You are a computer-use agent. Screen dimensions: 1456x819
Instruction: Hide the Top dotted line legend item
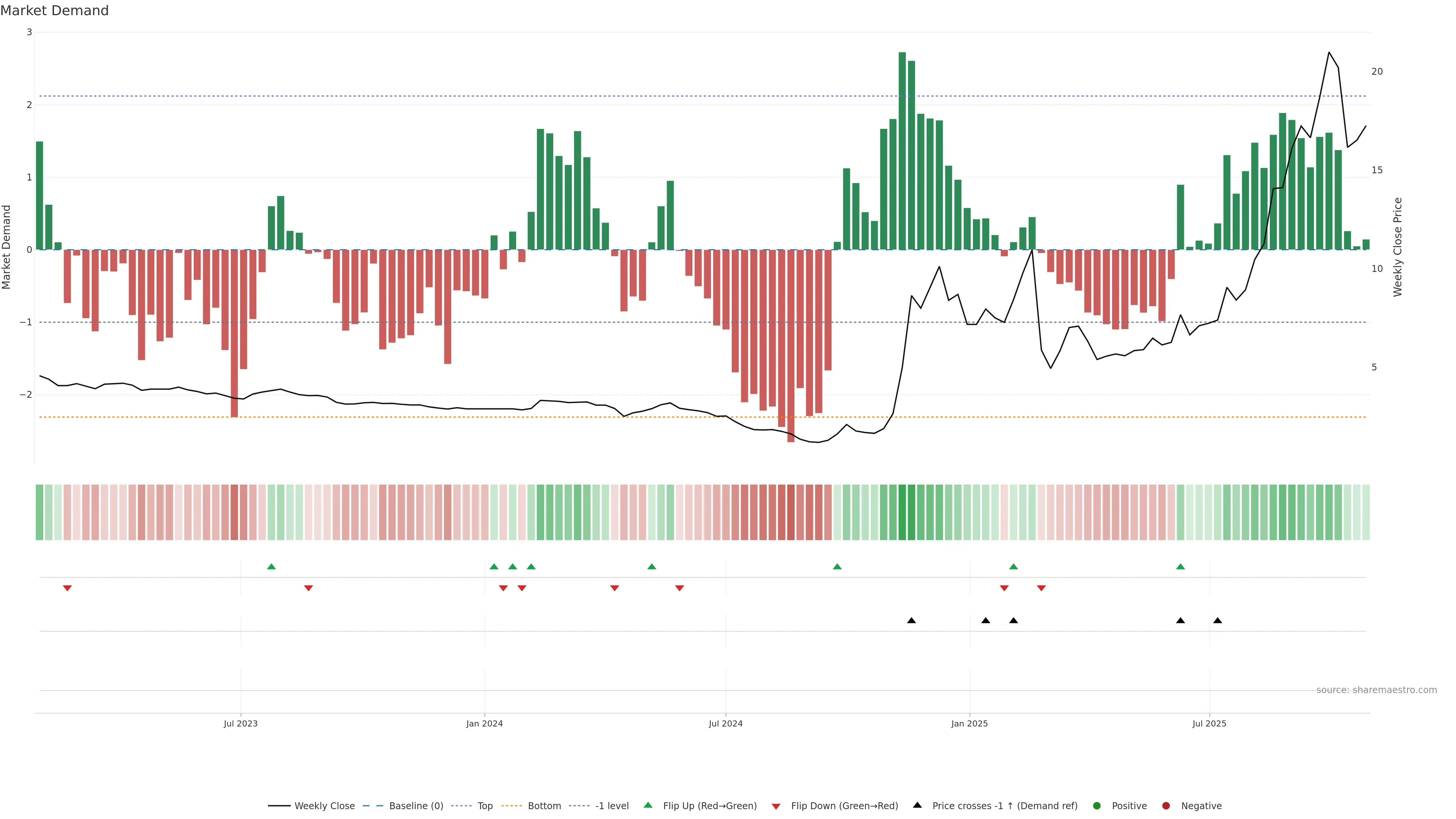[x=485, y=806]
